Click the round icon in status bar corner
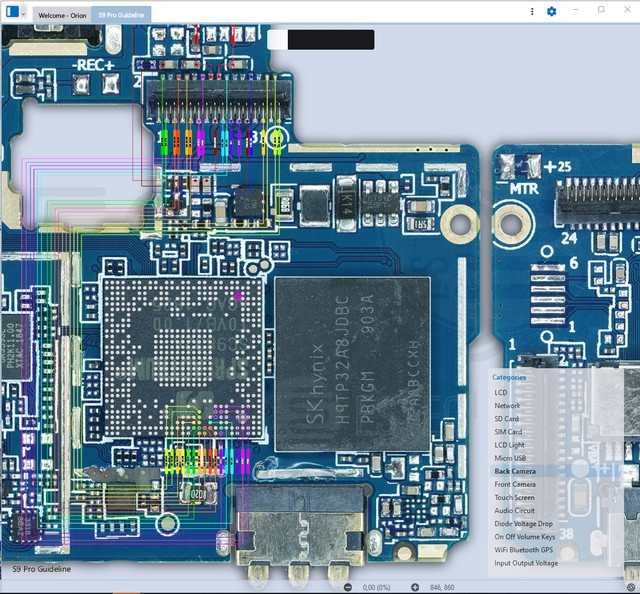This screenshot has width=640, height=594. (631, 587)
